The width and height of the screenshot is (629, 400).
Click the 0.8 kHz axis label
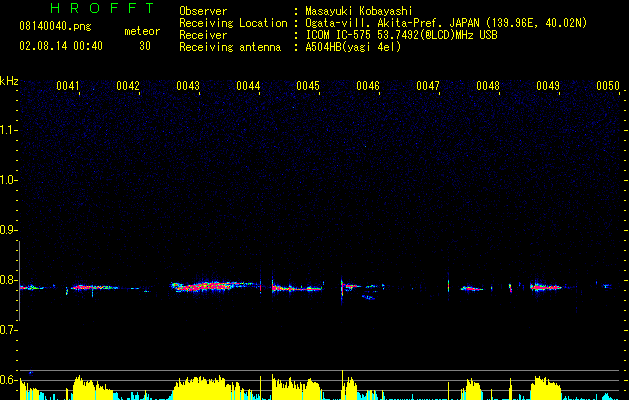(8, 280)
